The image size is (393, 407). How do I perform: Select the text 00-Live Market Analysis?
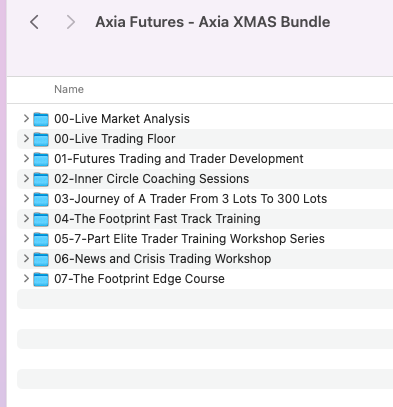(x=122, y=119)
